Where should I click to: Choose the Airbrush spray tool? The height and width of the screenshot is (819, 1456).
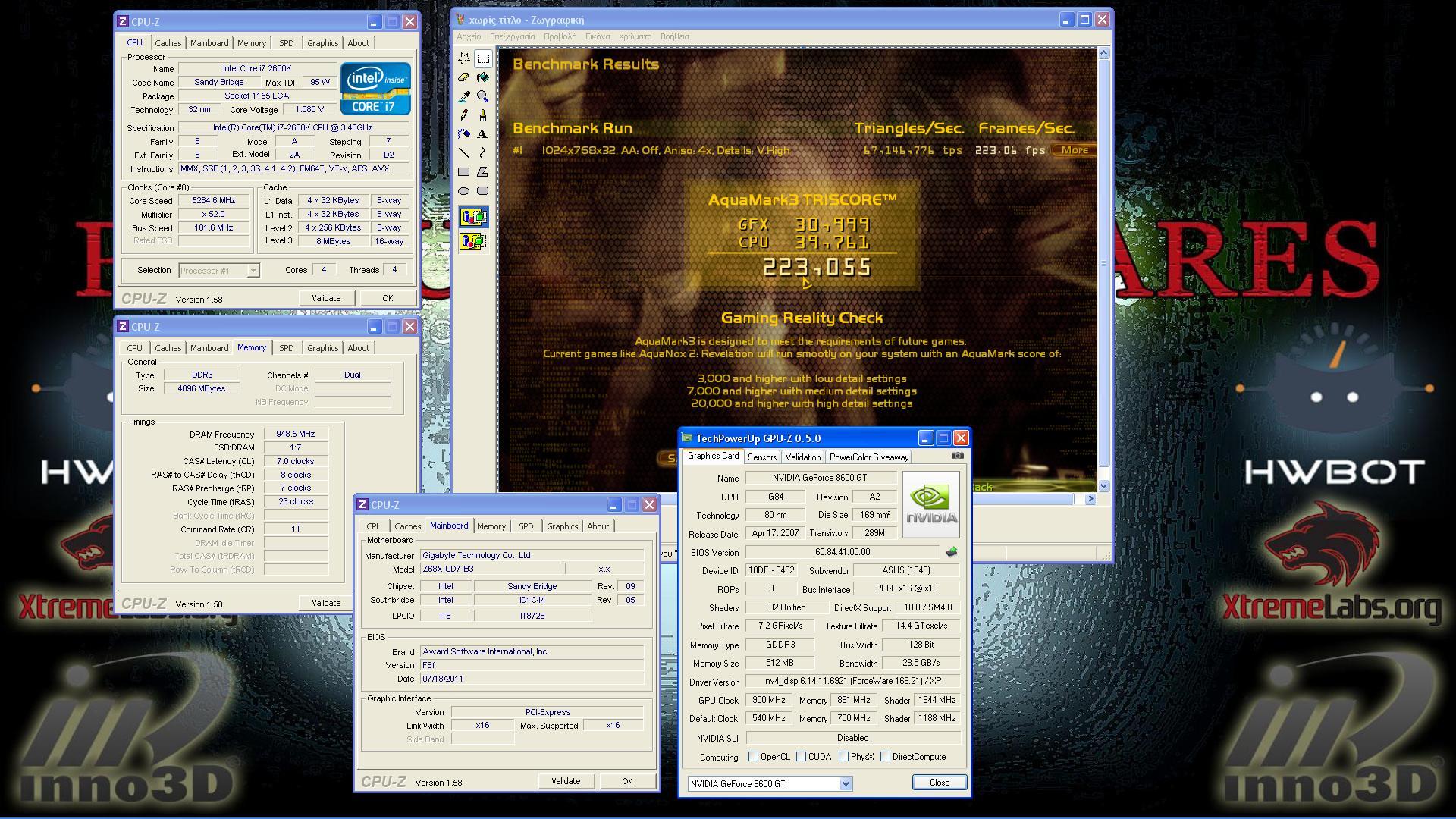[x=464, y=134]
